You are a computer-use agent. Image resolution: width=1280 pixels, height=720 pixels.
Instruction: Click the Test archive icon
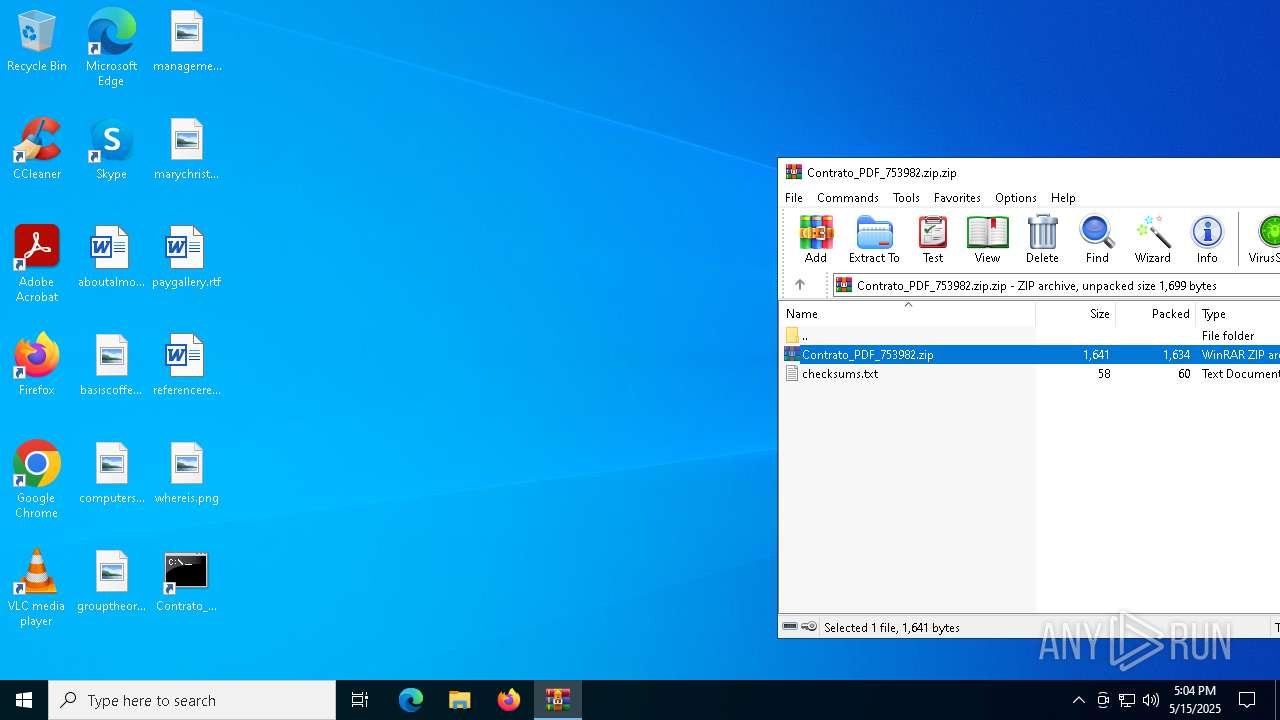coord(932,239)
